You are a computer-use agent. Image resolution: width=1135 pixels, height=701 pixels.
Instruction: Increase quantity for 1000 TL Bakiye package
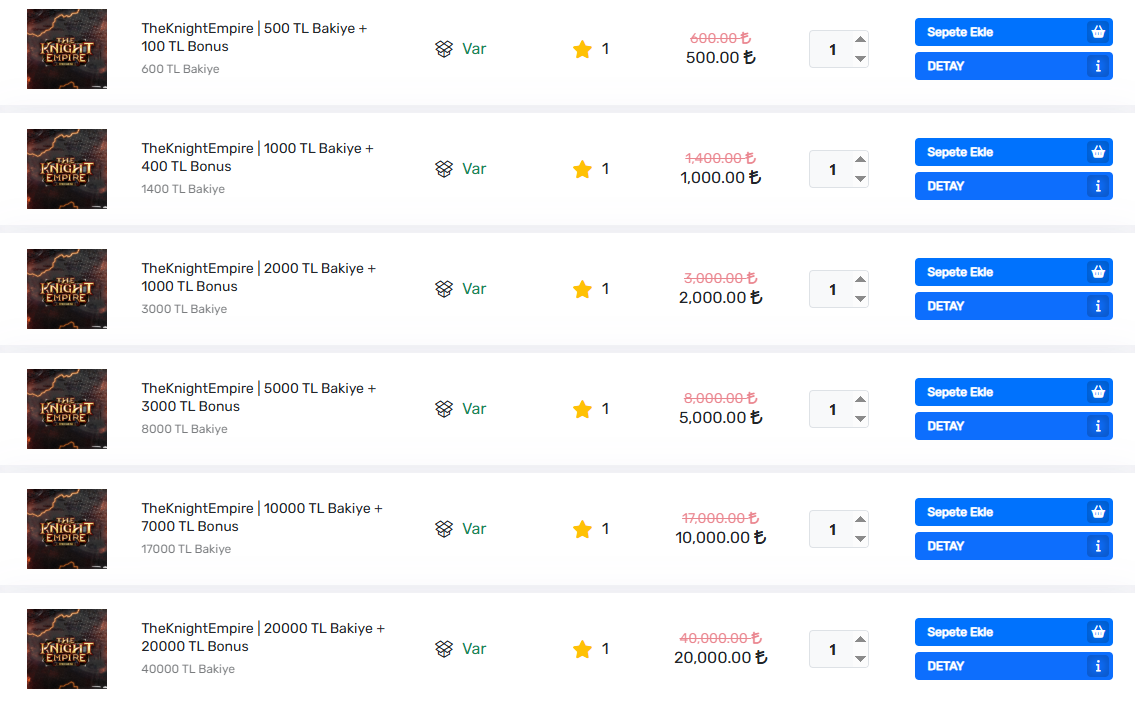(x=860, y=159)
